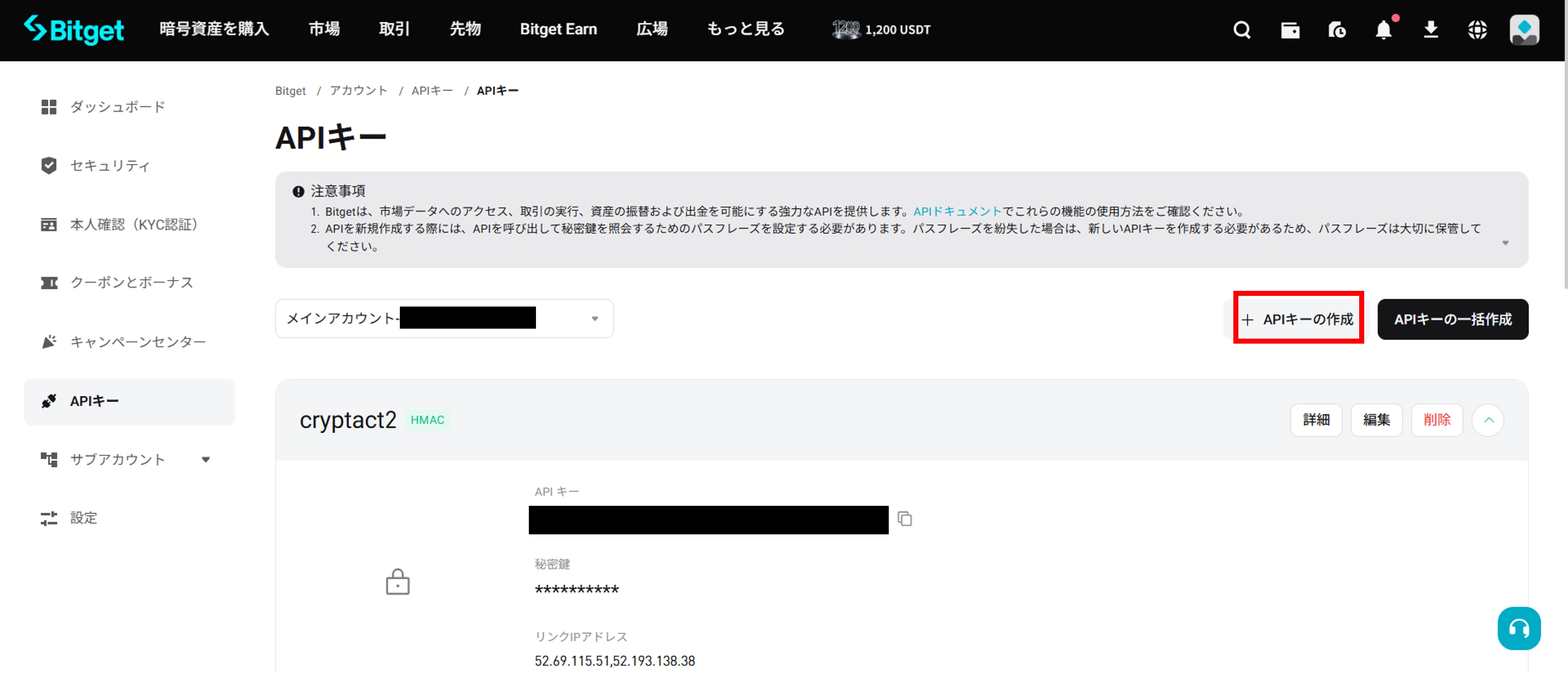Open the order history clock icon
This screenshot has height=673, width=1568.
pyautogui.click(x=1337, y=30)
